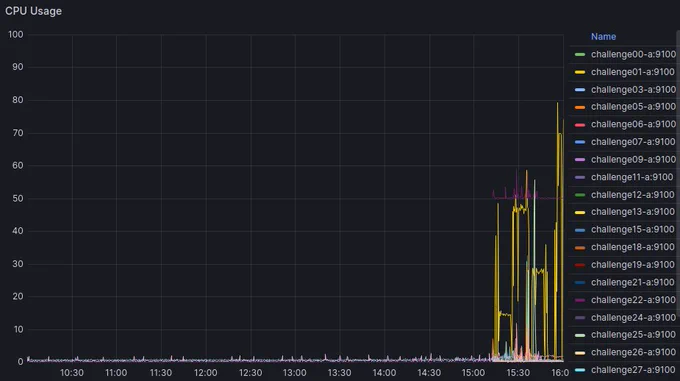The width and height of the screenshot is (680, 381).
Task: Open yellow color swatch for challenge01-a:9100
Action: 580,72
